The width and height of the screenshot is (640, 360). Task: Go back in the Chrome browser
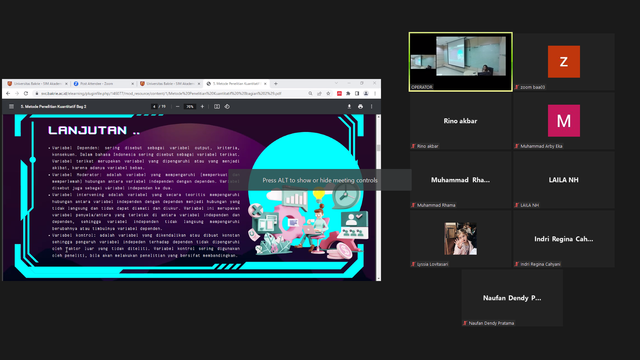pos(8,93)
